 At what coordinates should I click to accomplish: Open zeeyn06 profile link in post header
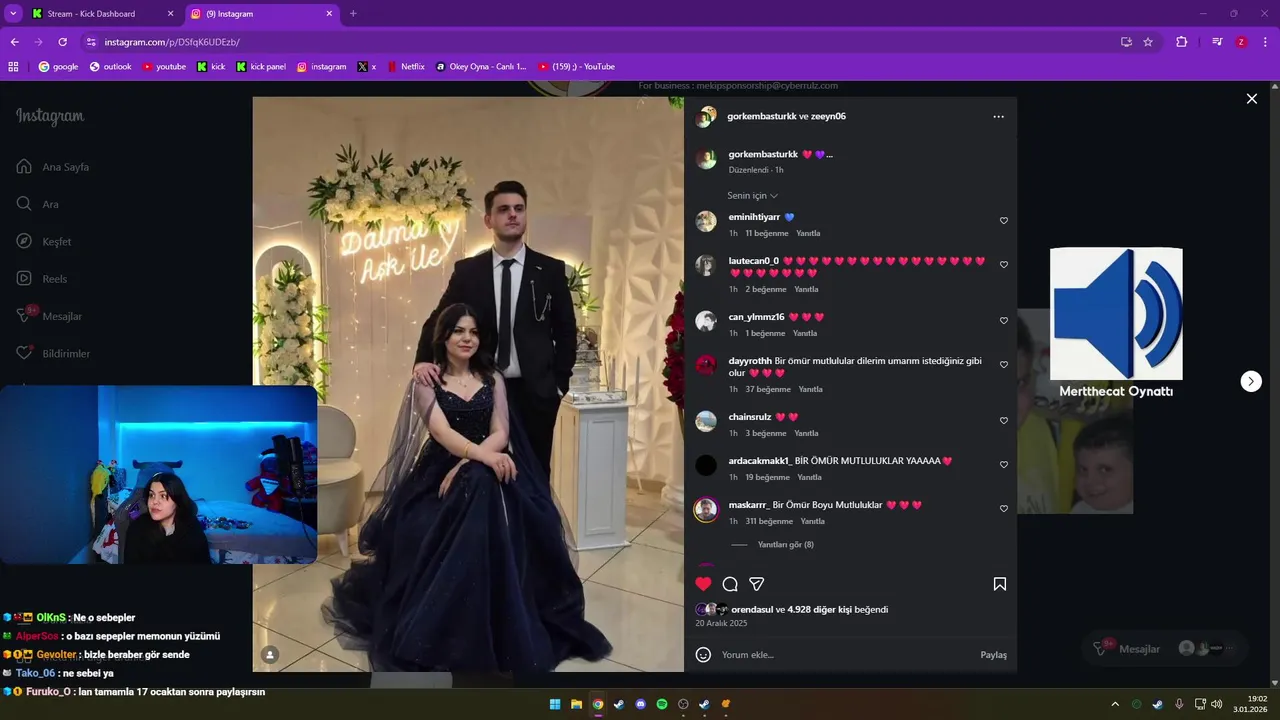coord(828,117)
